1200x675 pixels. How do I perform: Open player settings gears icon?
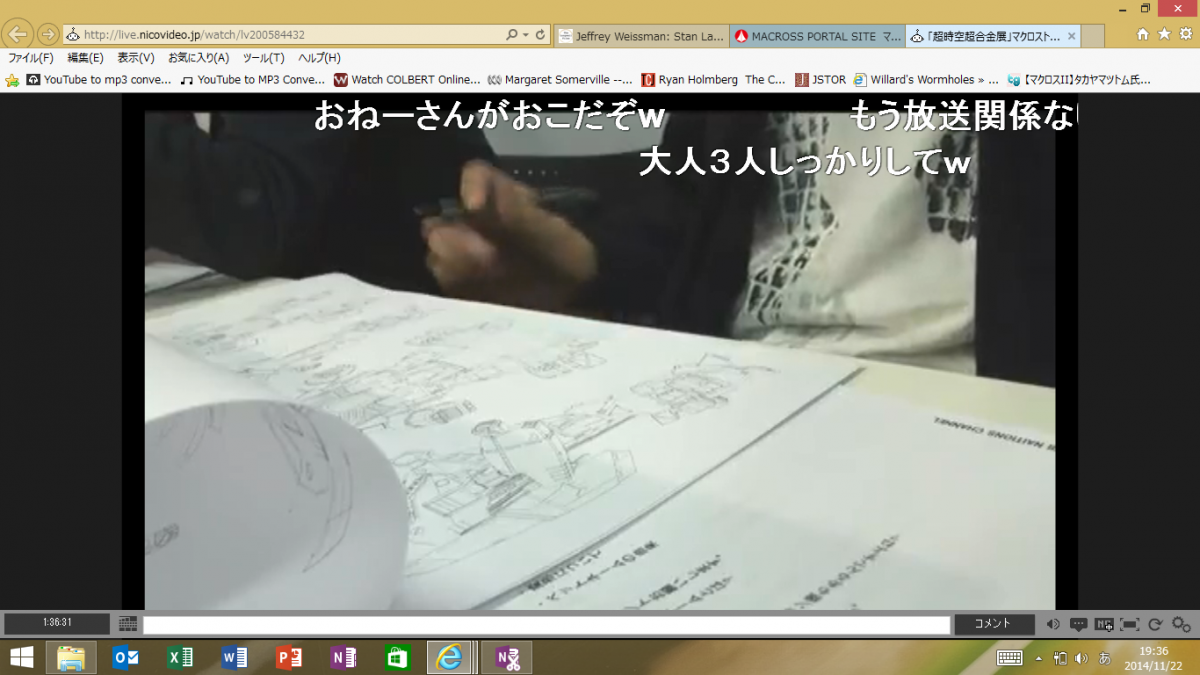[x=1181, y=624]
